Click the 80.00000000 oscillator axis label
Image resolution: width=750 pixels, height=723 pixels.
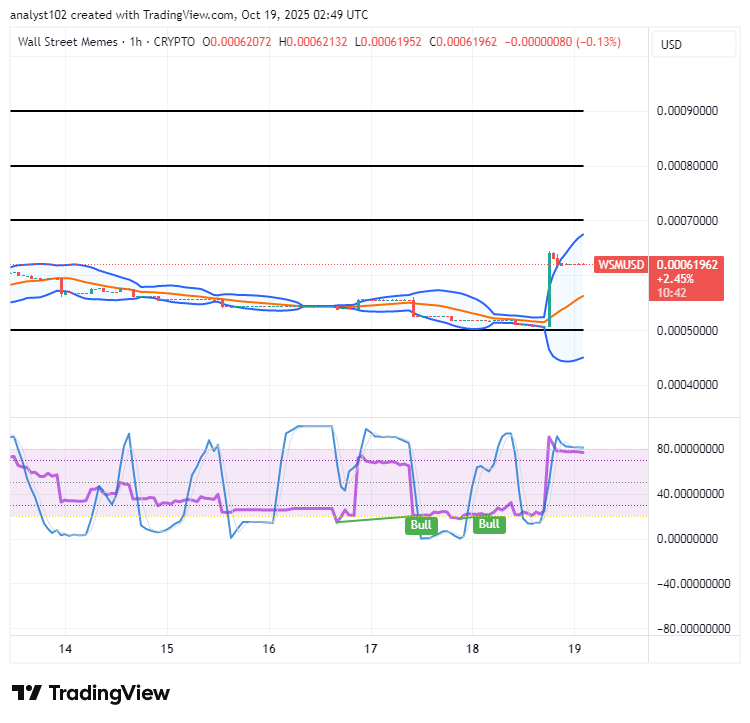pos(690,449)
